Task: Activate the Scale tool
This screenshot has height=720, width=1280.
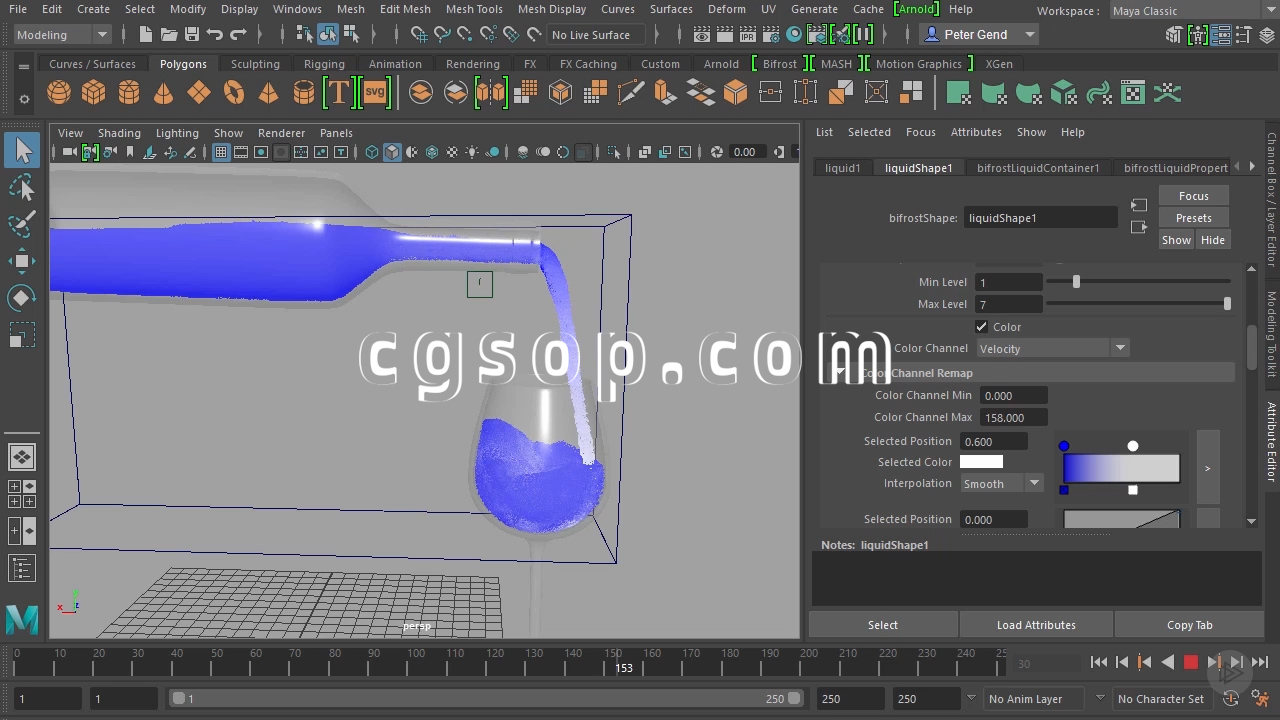Action: 22,335
